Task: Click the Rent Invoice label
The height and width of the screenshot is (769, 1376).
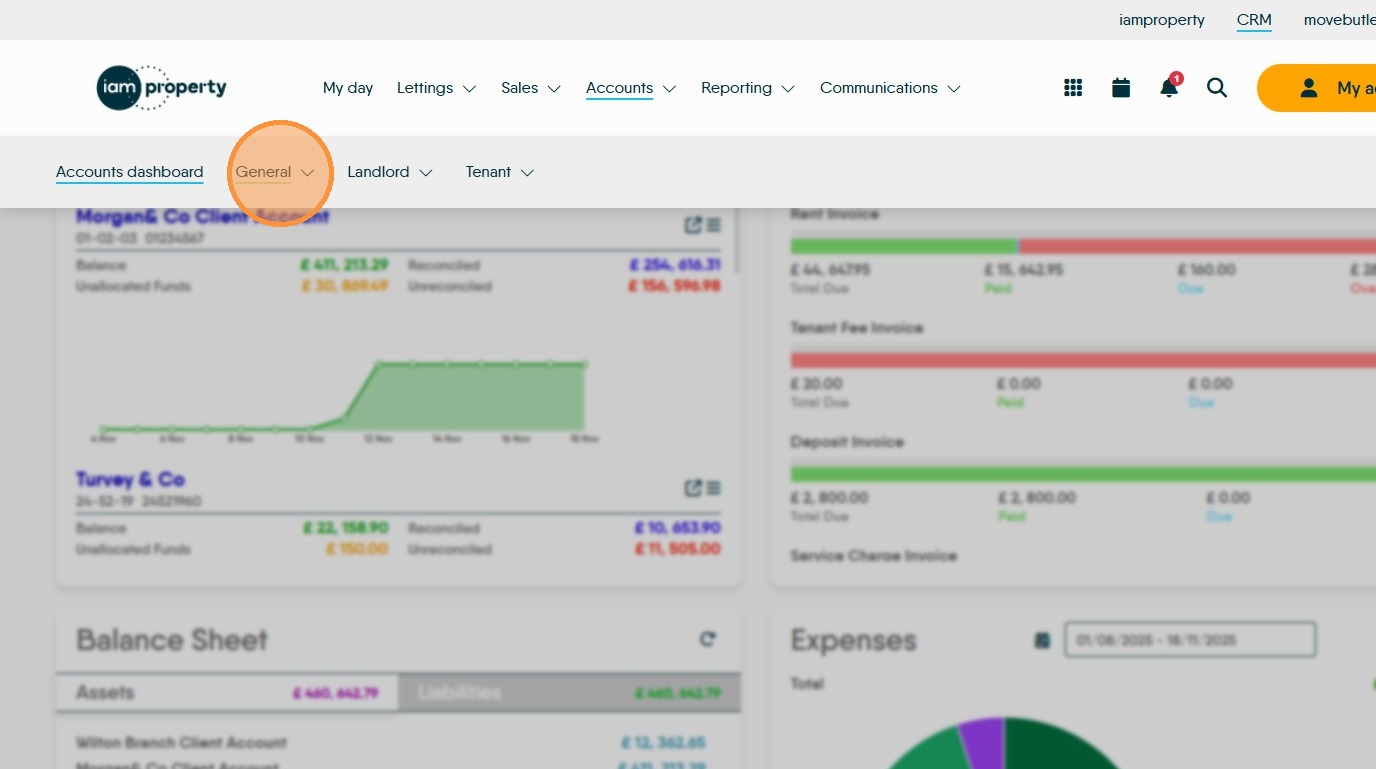Action: click(835, 214)
